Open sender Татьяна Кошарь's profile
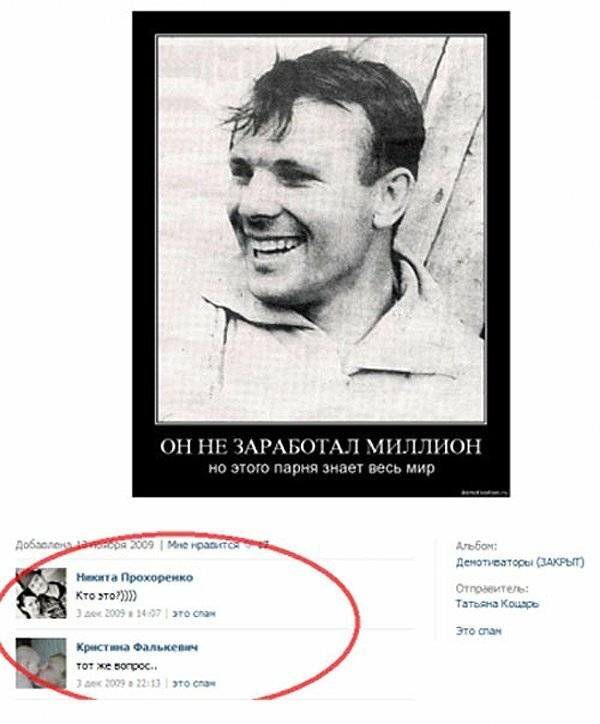 (497, 604)
